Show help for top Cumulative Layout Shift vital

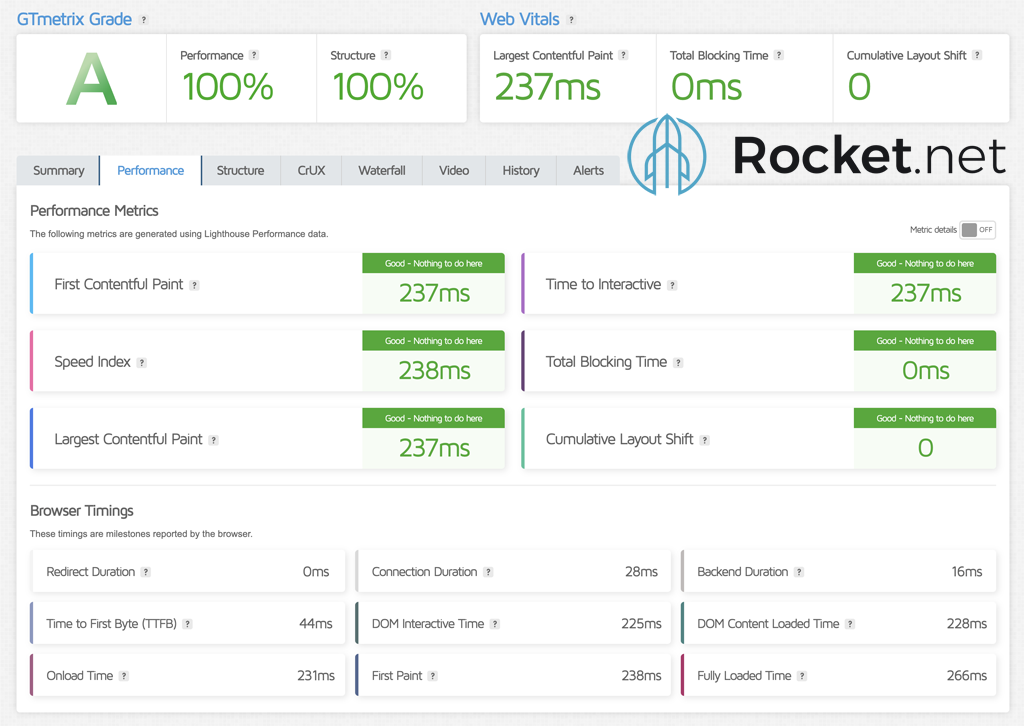click(977, 55)
